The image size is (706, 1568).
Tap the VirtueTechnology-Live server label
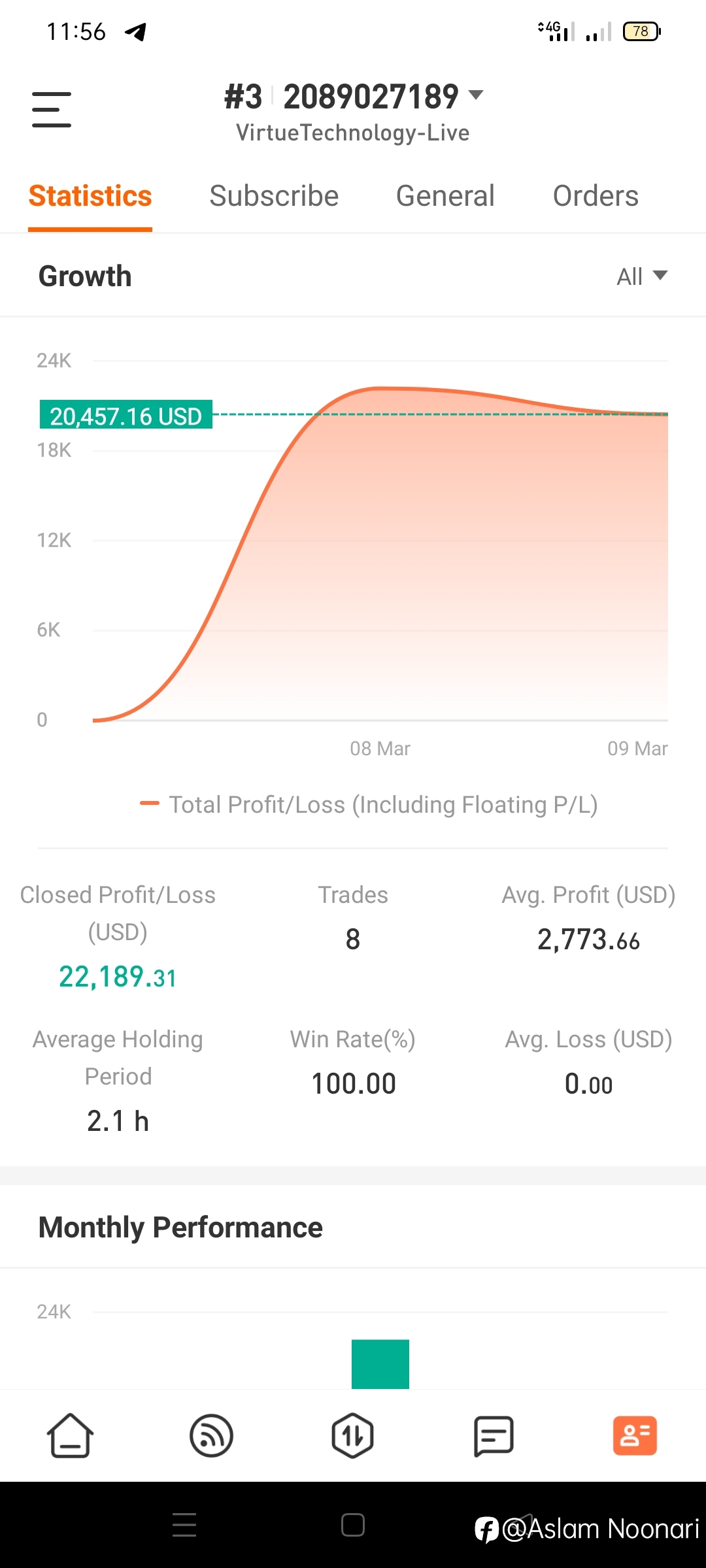tap(353, 133)
